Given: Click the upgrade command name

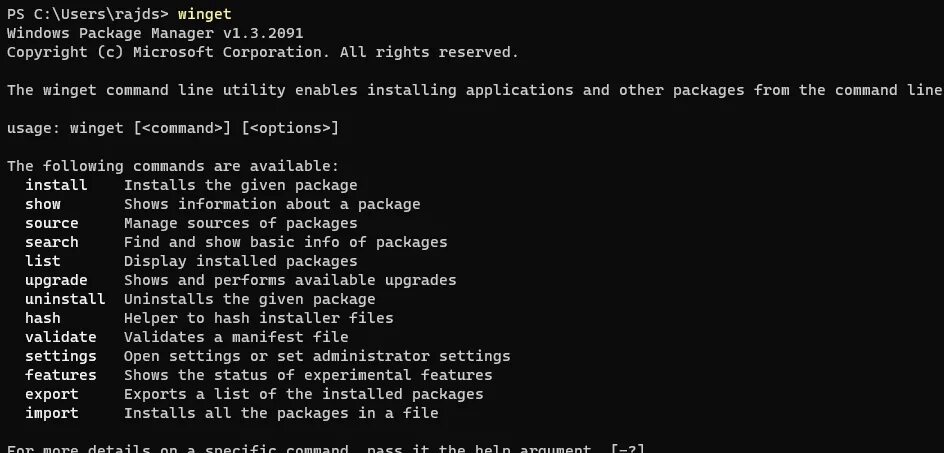Looking at the screenshot, I should click(x=56, y=280).
